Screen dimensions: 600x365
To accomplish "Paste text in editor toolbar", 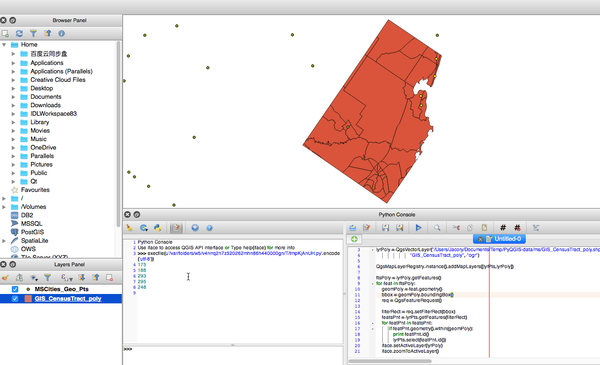I will point(484,228).
